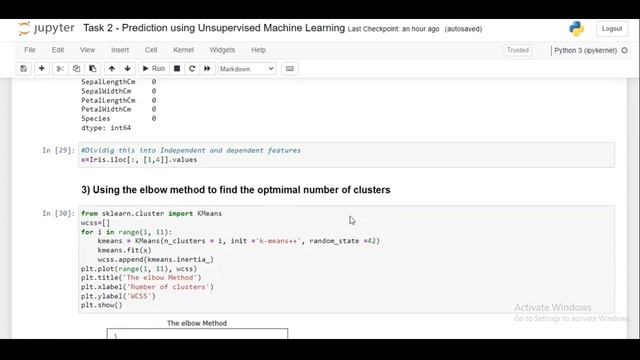Click the 'Species' output row
Screen dimensions: 640x360
pyautogui.click(x=118, y=119)
